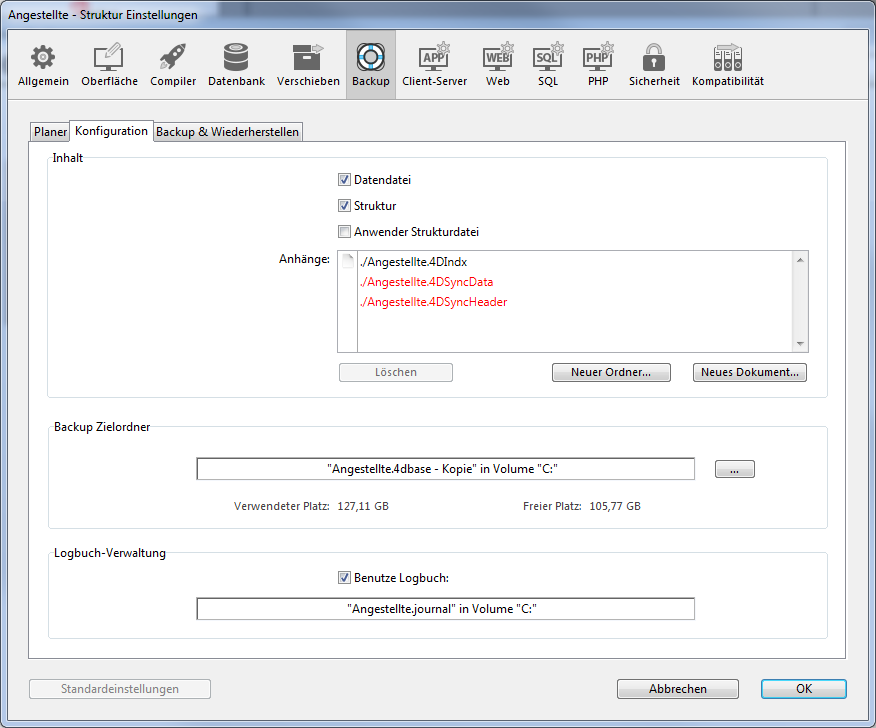876x728 pixels.
Task: Open the Web settings page
Action: click(x=498, y=65)
